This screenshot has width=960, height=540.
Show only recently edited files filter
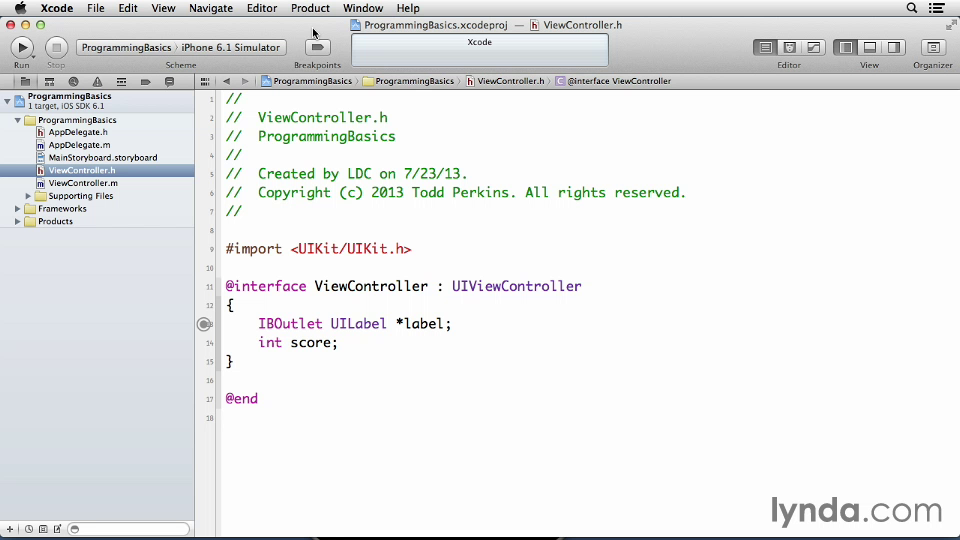tap(29, 529)
